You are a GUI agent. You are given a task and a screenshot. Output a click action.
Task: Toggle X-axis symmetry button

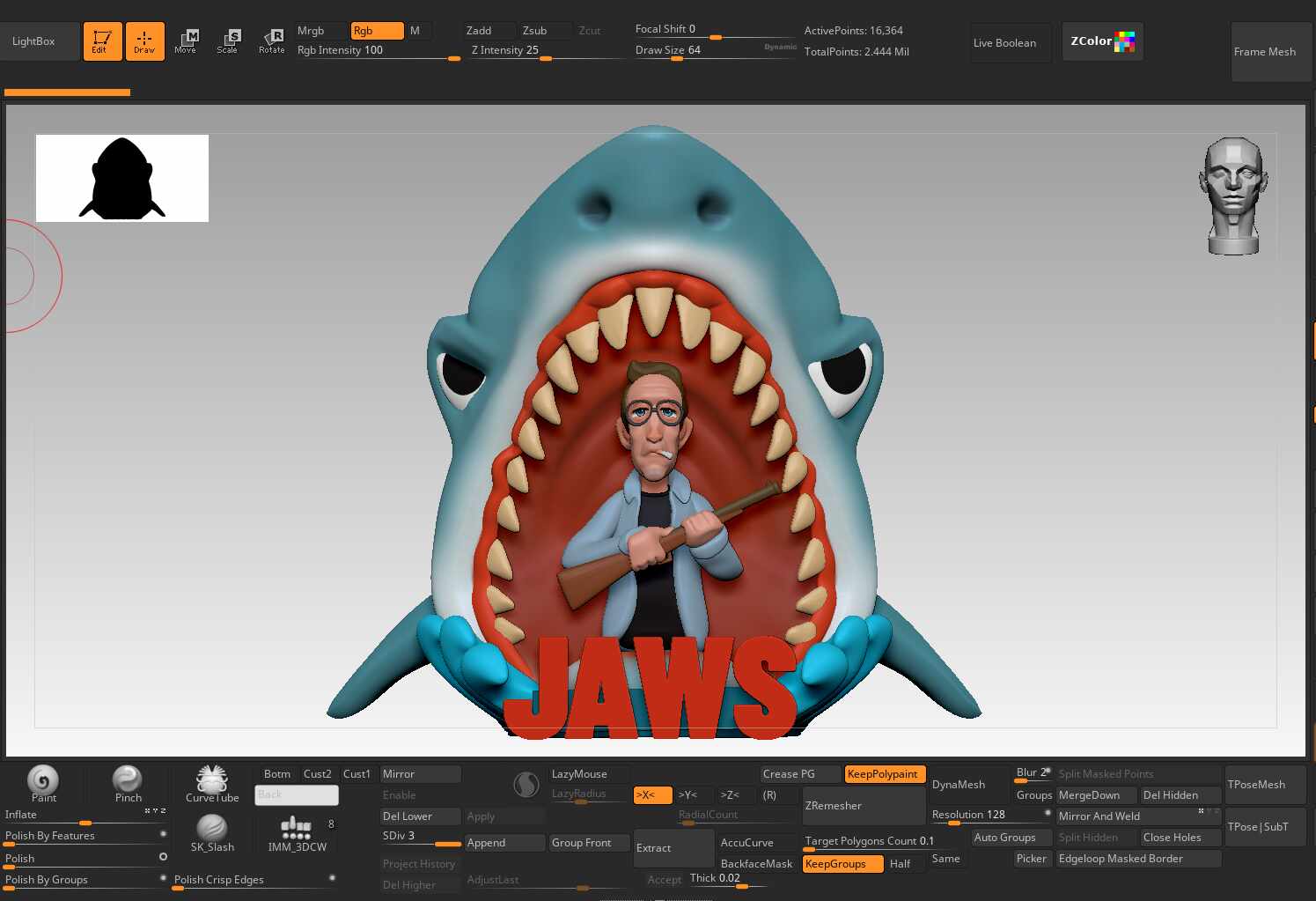[652, 795]
